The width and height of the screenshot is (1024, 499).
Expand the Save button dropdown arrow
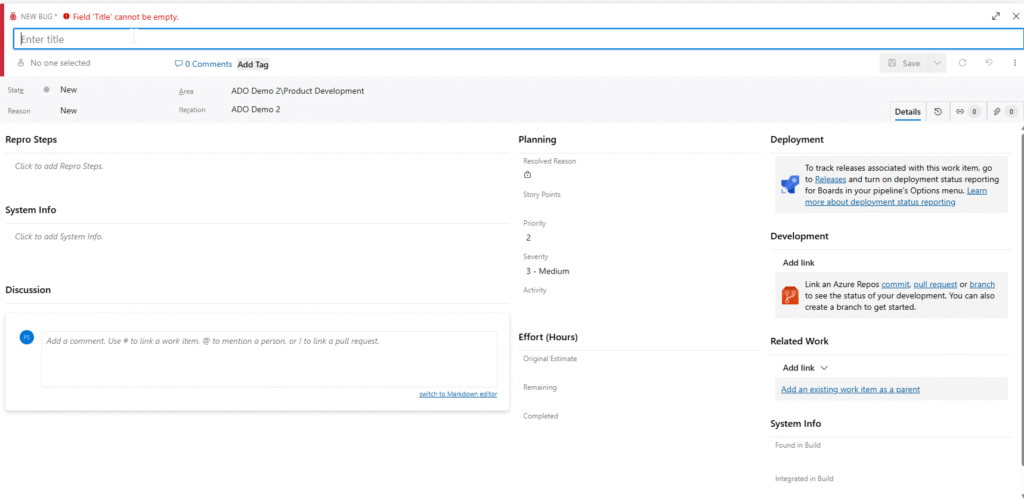coord(937,63)
